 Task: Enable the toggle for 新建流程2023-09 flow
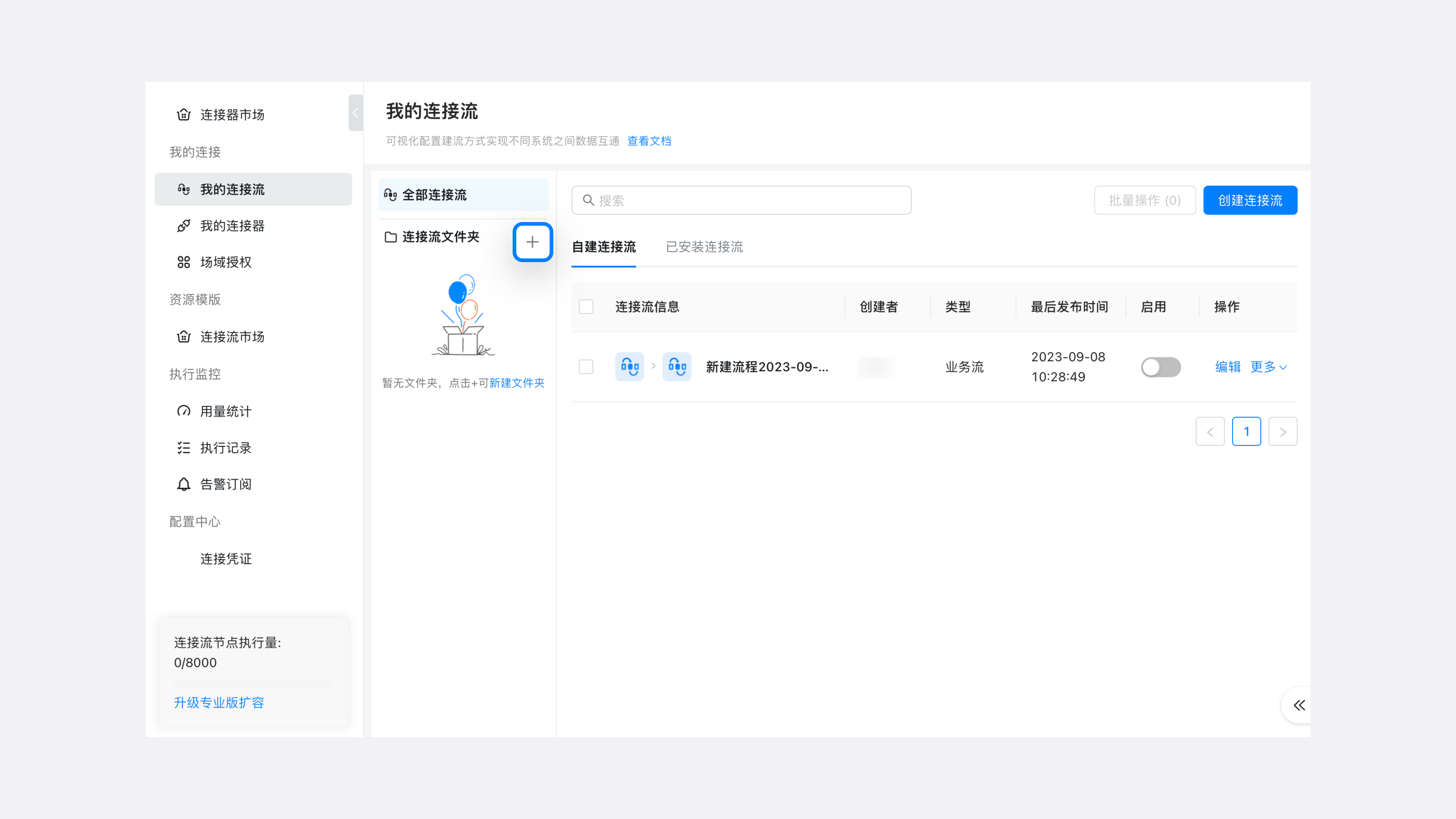click(1160, 367)
